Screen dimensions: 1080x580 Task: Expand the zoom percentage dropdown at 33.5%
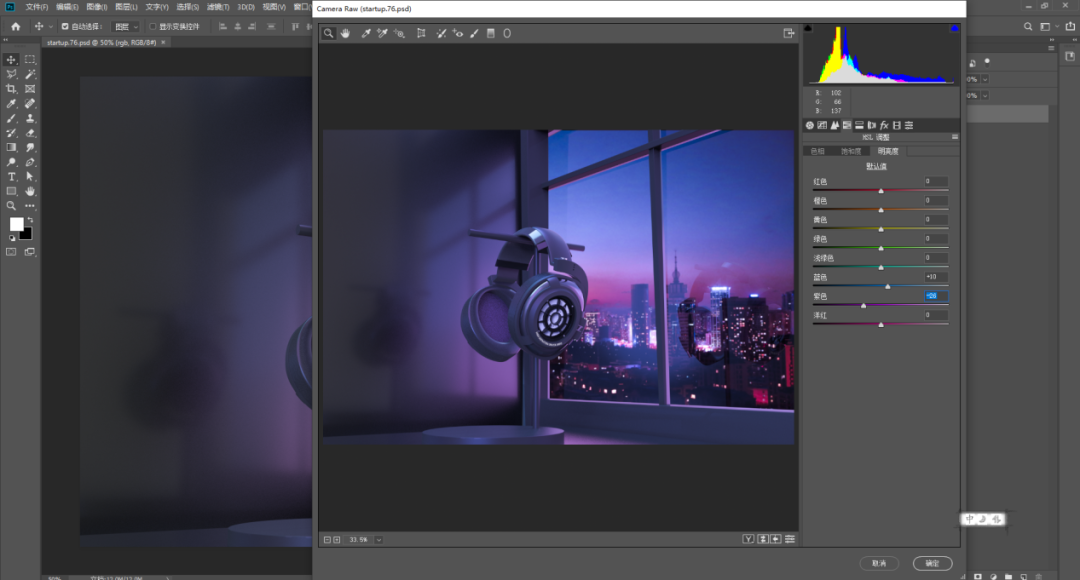(x=379, y=540)
